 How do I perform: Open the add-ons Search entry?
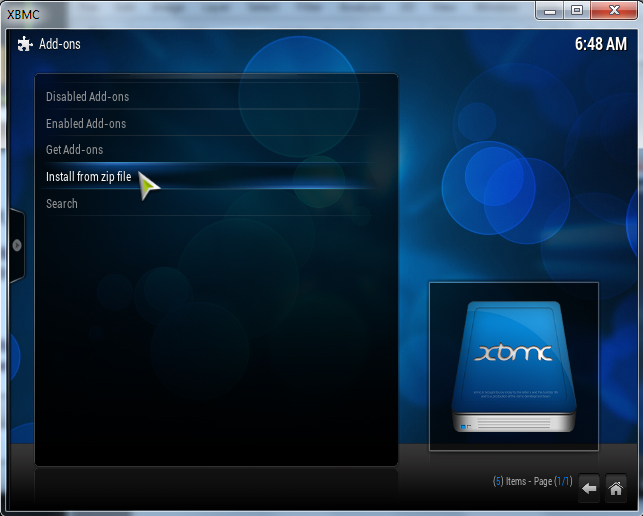[x=207, y=203]
